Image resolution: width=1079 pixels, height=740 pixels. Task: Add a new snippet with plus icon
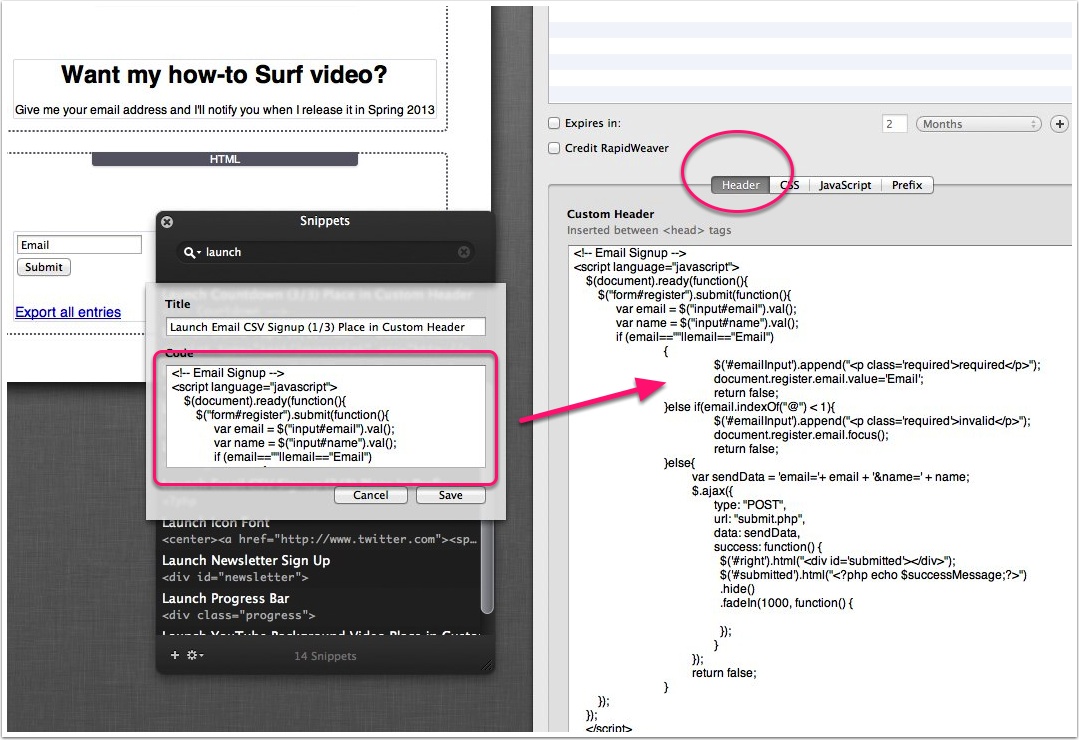click(175, 655)
